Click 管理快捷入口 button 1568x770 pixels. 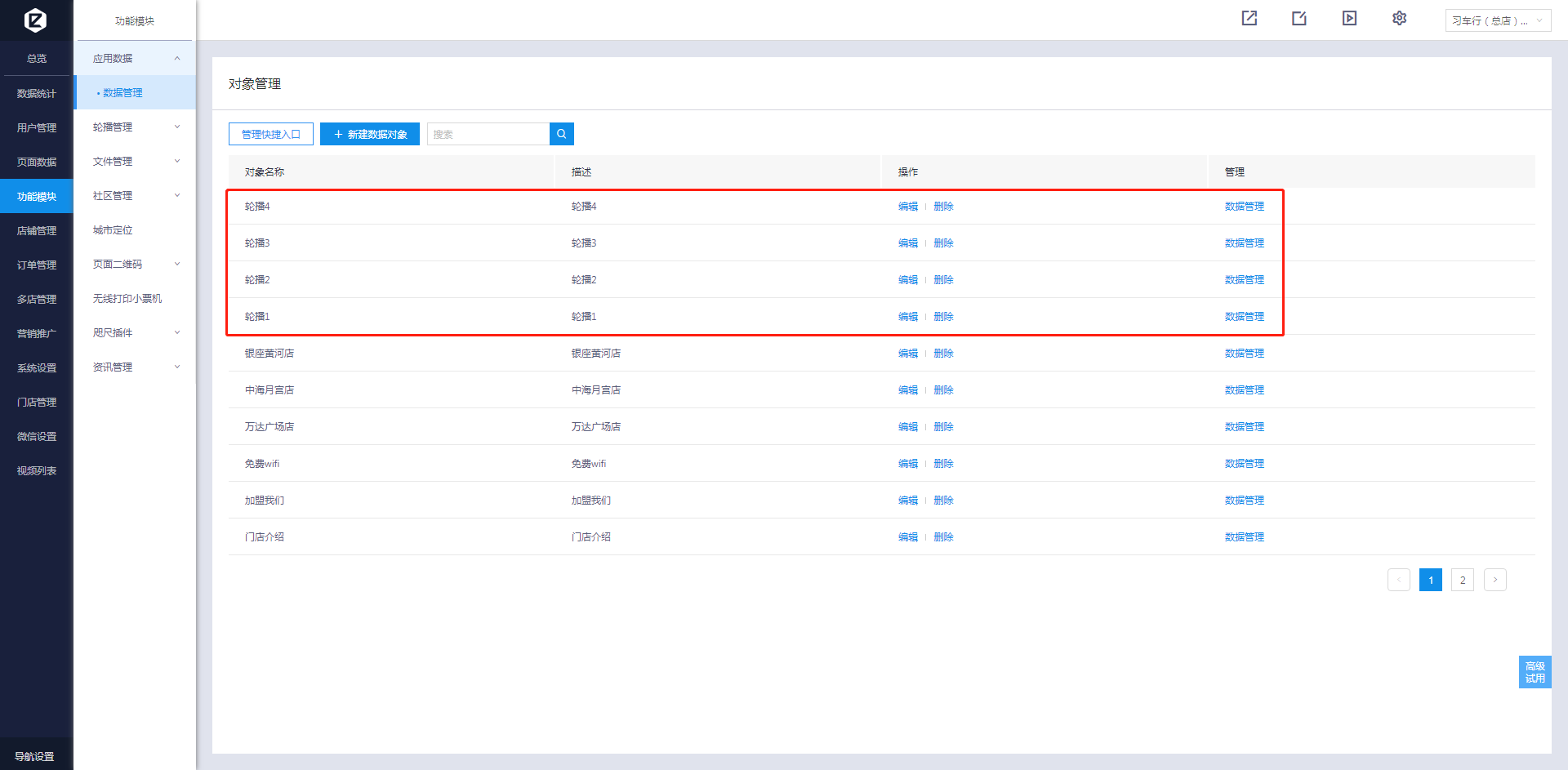click(271, 134)
